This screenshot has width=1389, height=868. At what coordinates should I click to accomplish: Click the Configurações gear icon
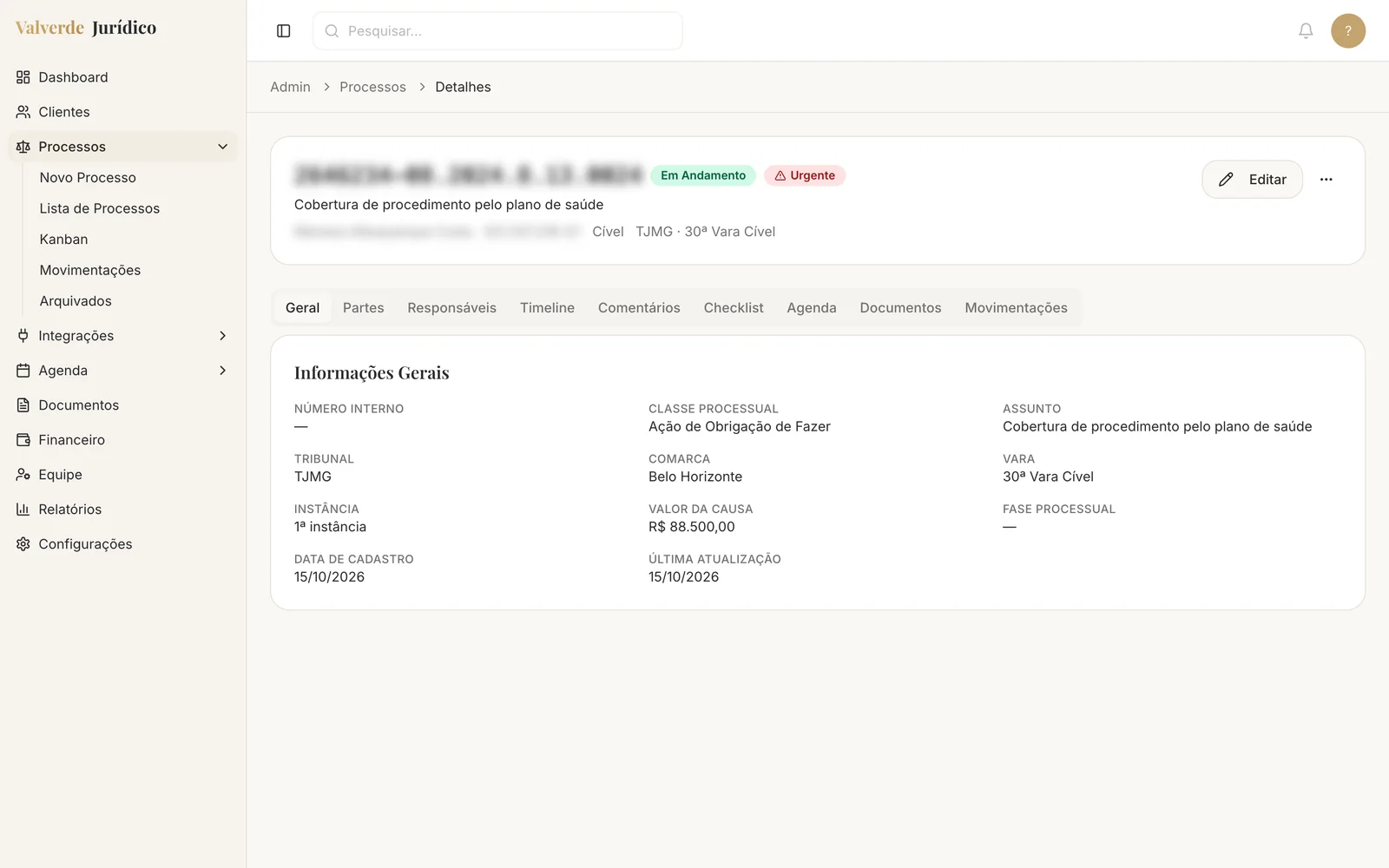[23, 544]
